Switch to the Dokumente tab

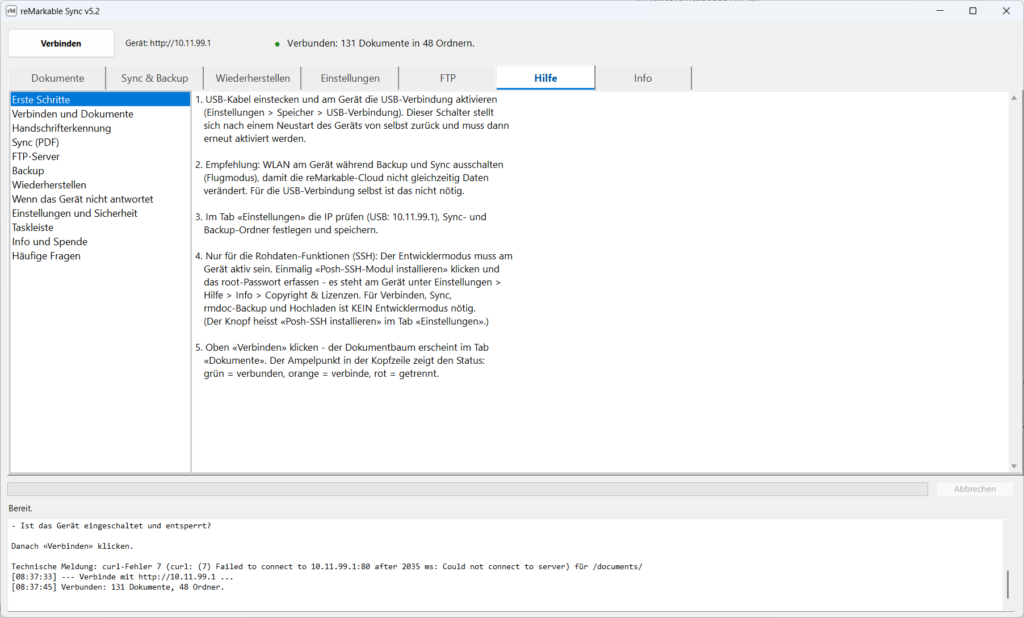coord(57,78)
